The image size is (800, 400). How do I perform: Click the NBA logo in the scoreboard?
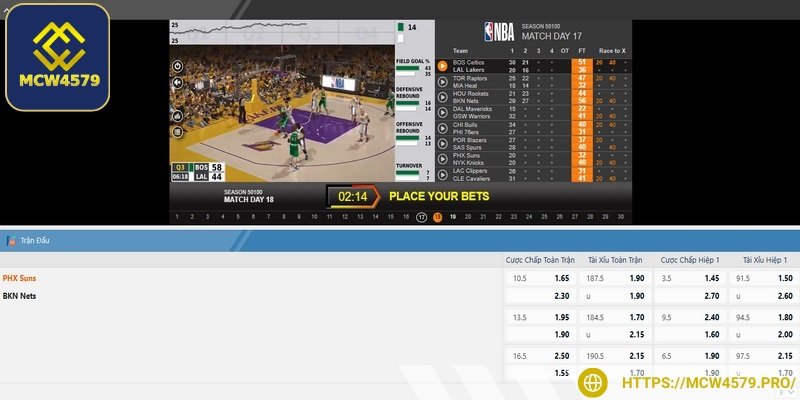(499, 32)
